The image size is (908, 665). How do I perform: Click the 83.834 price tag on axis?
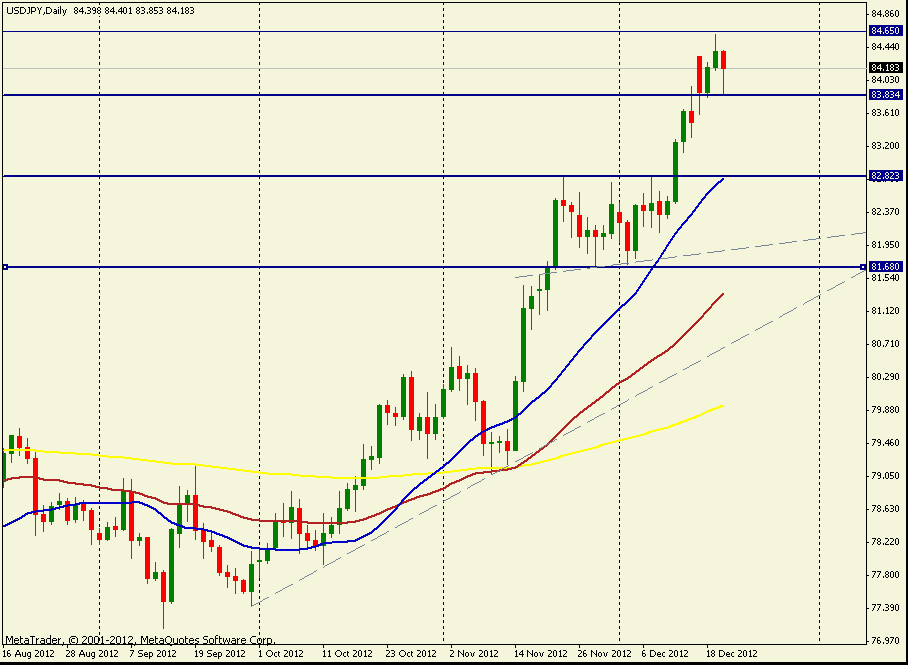pyautogui.click(x=883, y=95)
